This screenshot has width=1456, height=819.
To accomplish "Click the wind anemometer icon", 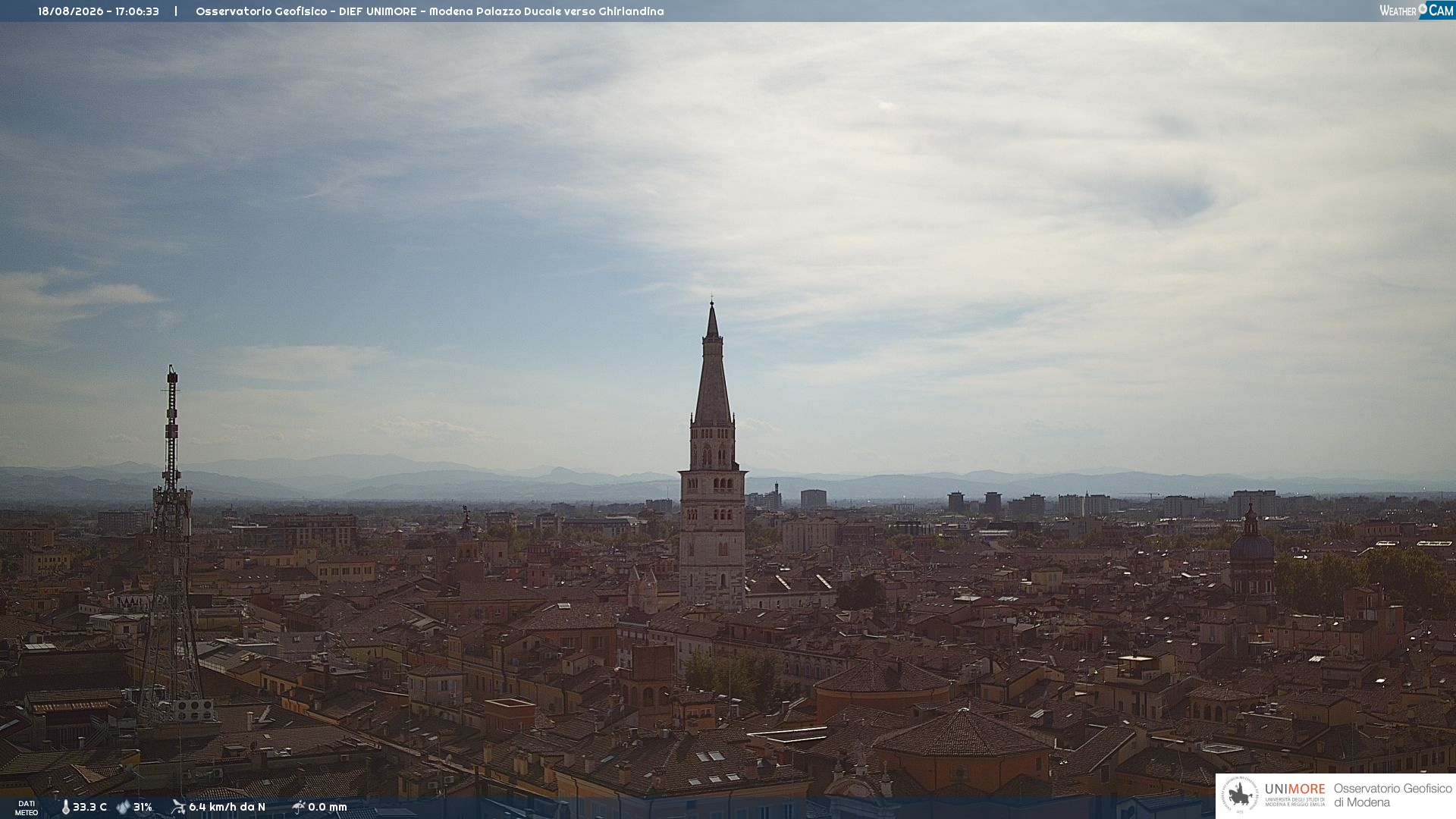I will (178, 807).
